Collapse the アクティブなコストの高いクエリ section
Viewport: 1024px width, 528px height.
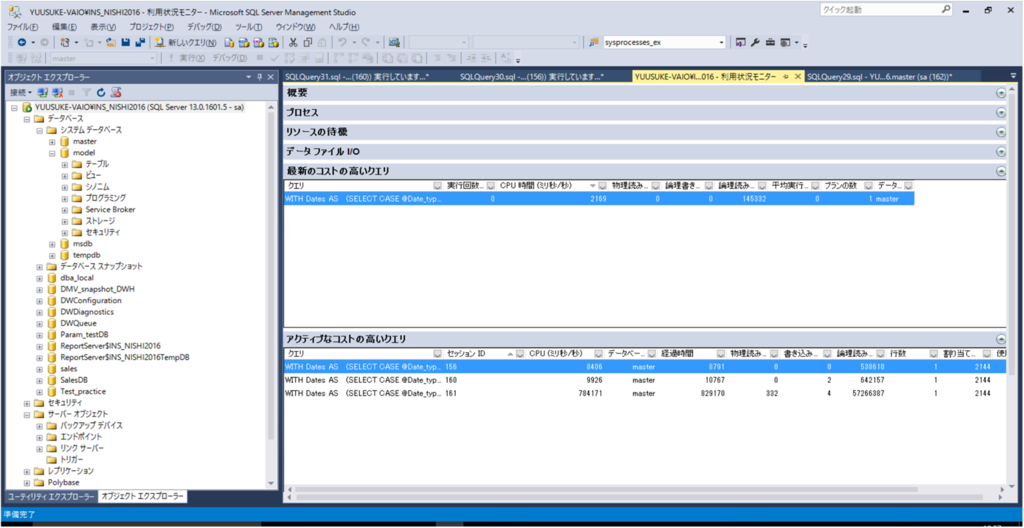[x=1001, y=339]
